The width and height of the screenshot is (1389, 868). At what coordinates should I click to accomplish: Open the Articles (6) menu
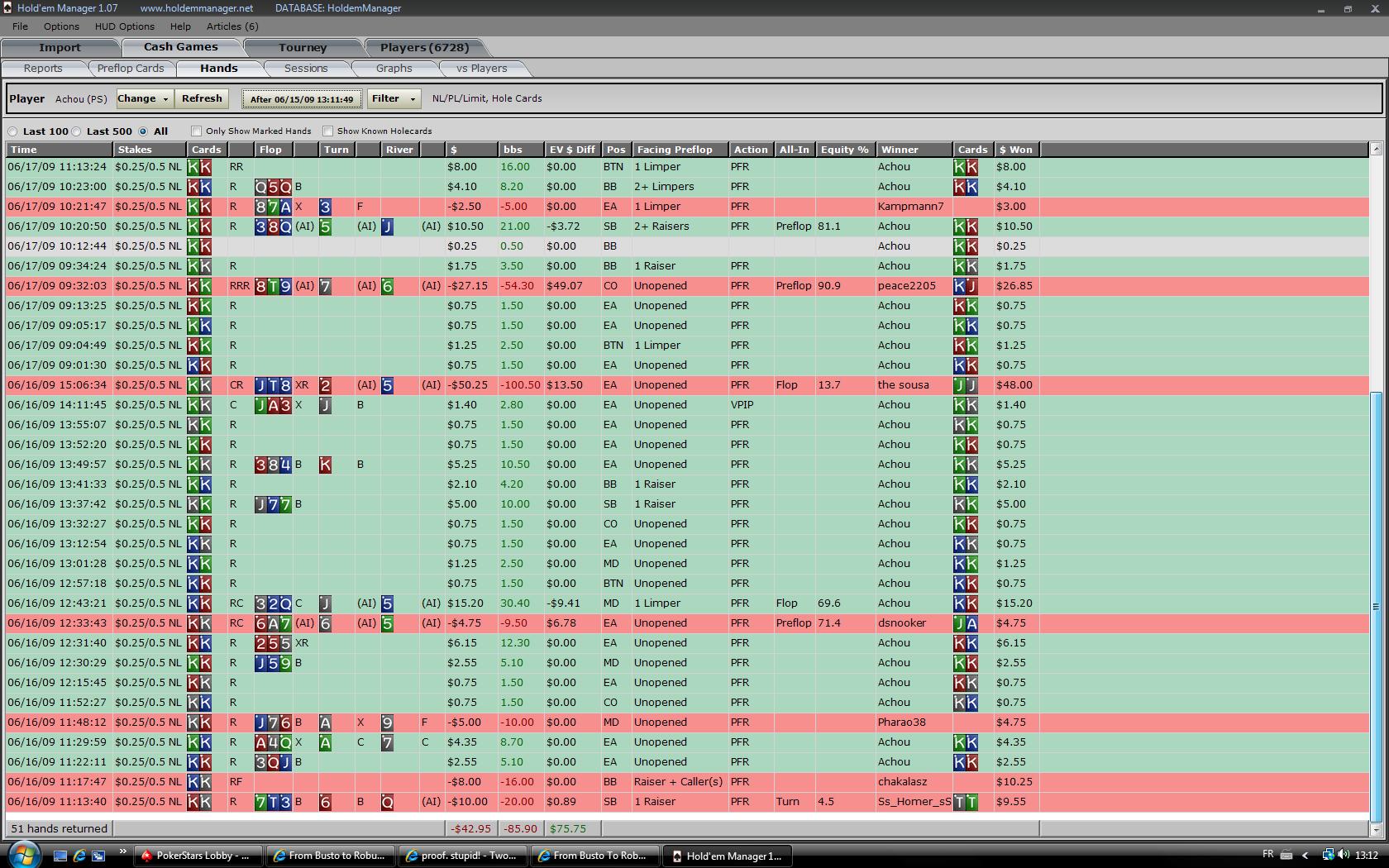click(232, 26)
